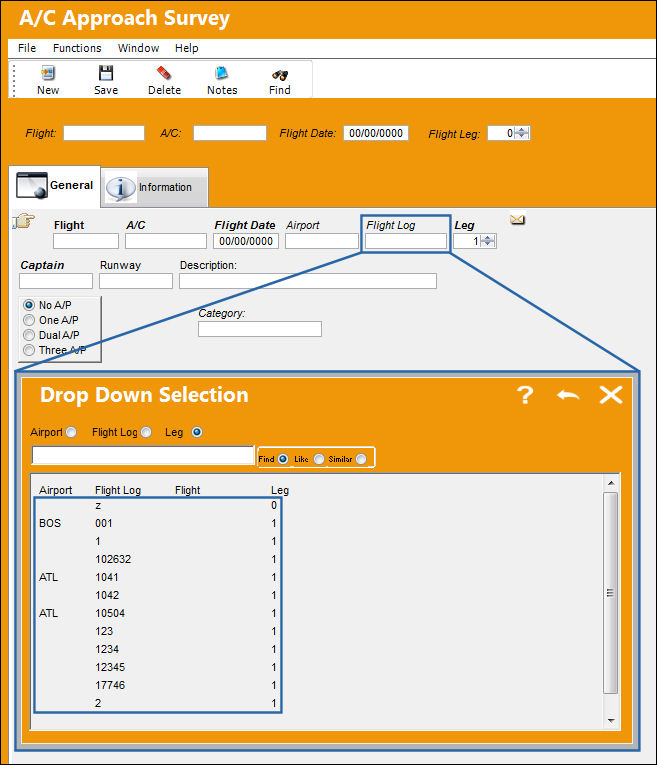Click the Flight field on General tab

(x=86, y=241)
